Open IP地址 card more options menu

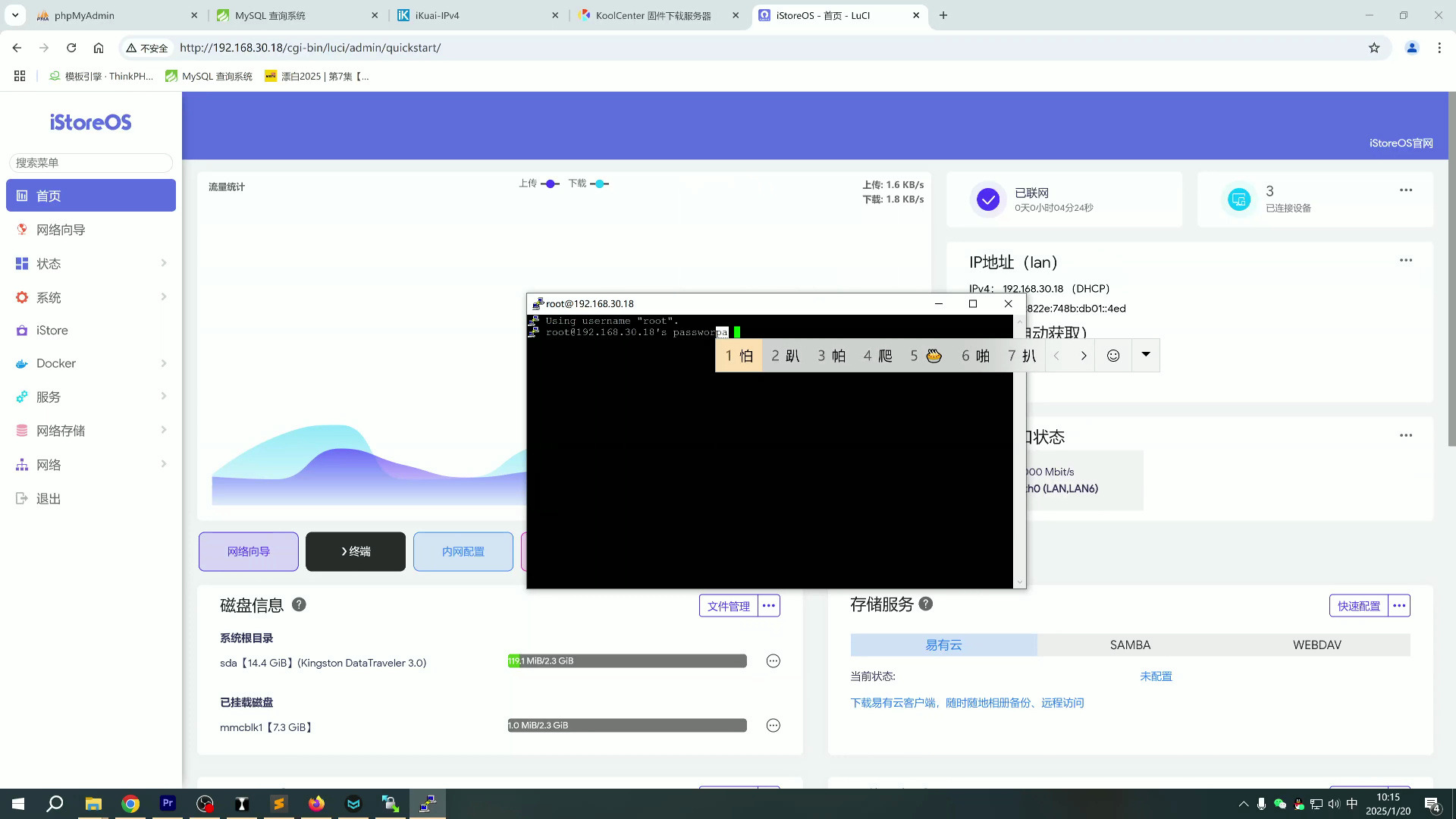(1405, 260)
